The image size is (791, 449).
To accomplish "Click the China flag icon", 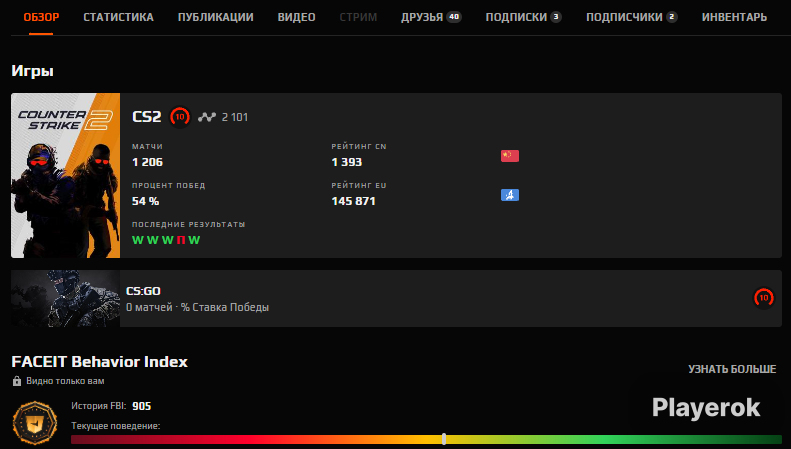I will tap(510, 156).
